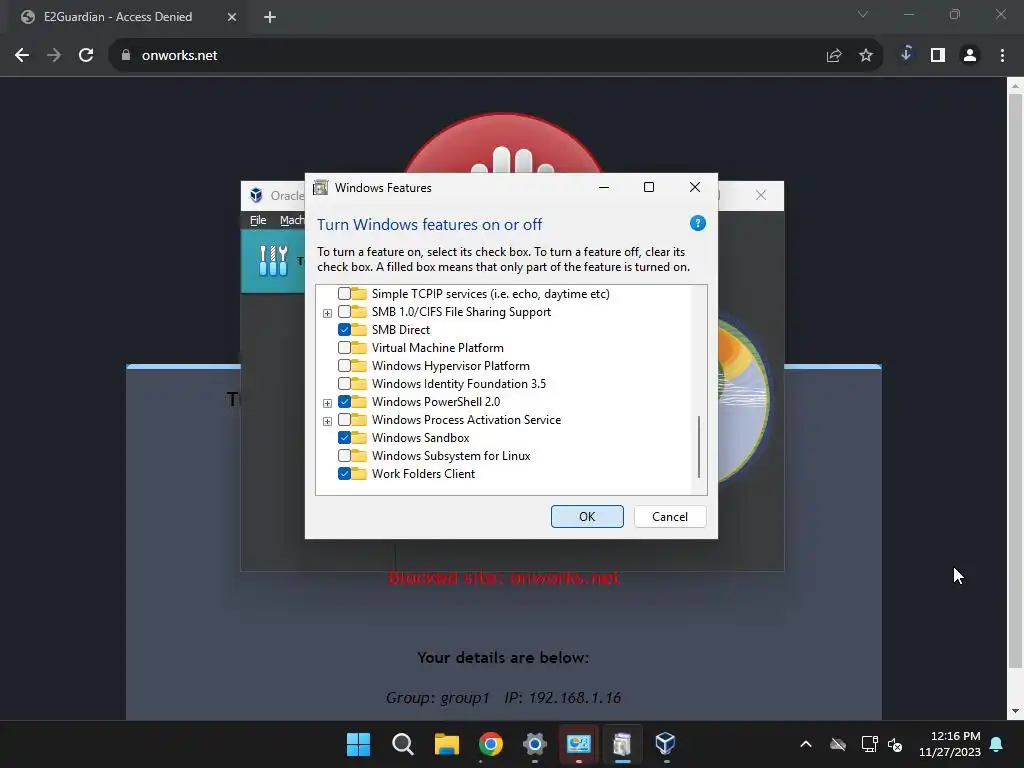Open VirtualBox Machine menu
Image resolution: width=1024 pixels, height=768 pixels.
(291, 220)
